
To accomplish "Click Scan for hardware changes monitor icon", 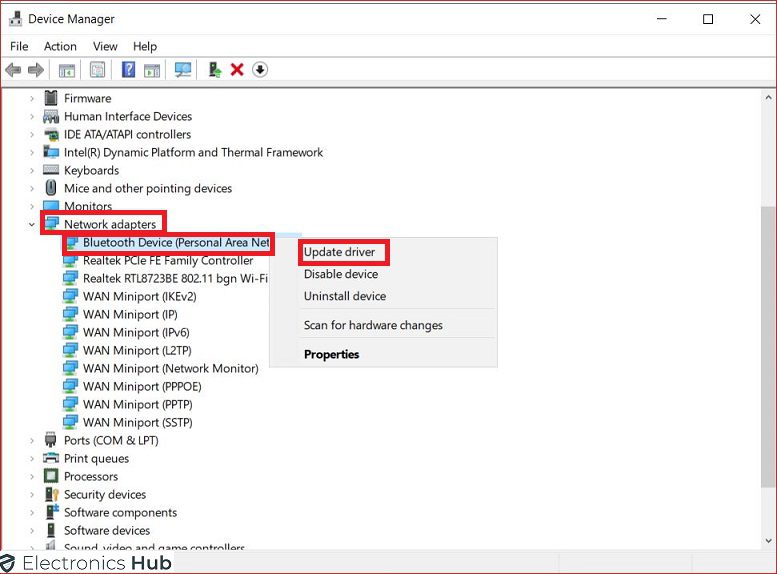I will coord(183,70).
